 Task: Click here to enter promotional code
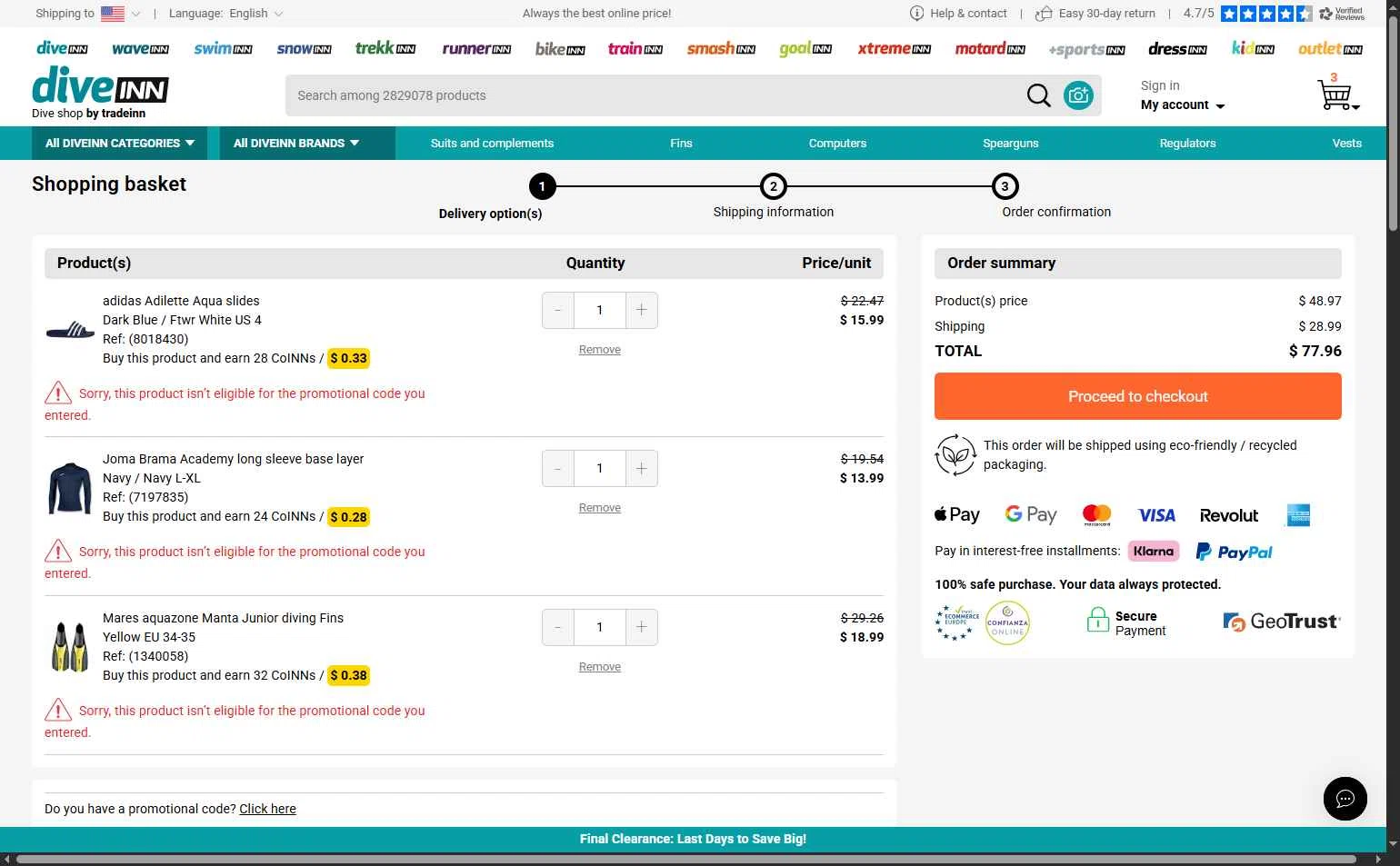267,809
